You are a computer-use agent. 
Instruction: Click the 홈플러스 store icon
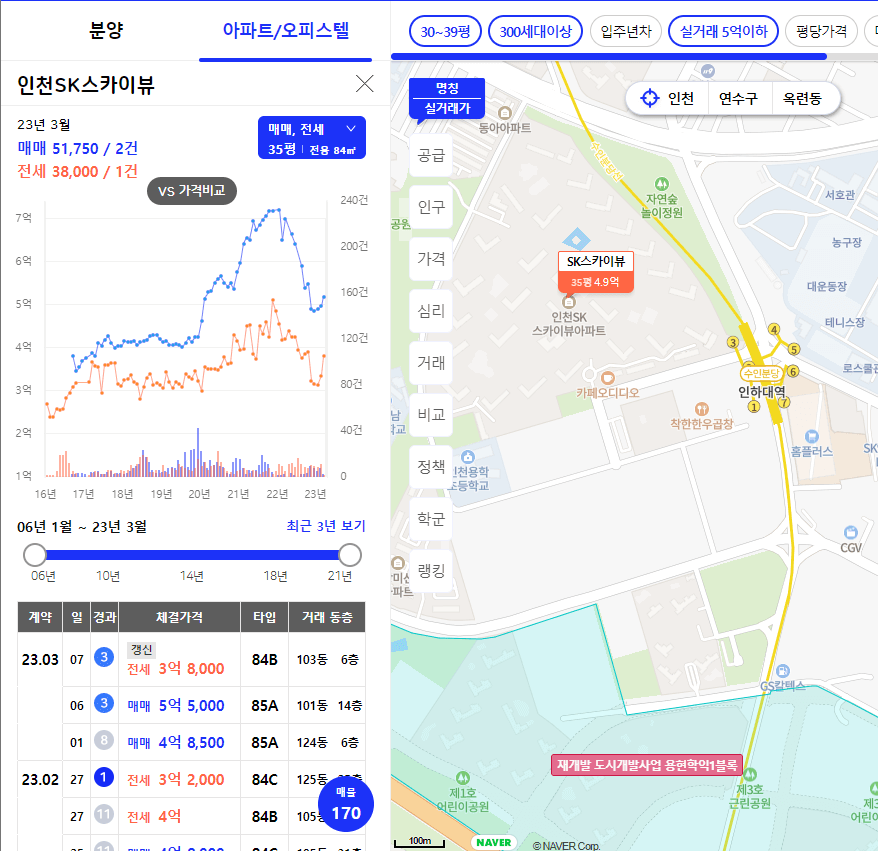click(x=811, y=436)
